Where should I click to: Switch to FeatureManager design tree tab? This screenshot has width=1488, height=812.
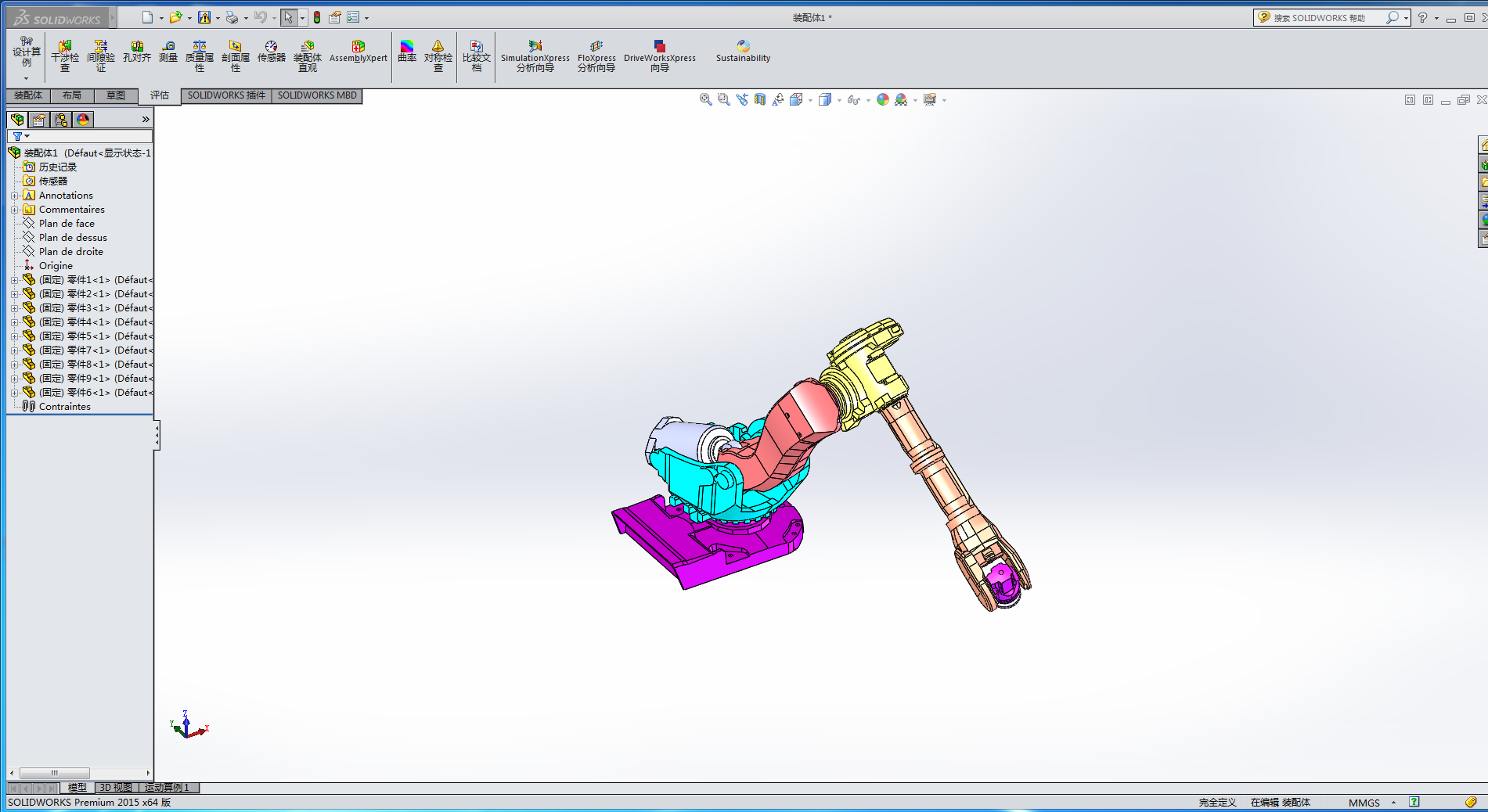pyautogui.click(x=17, y=119)
